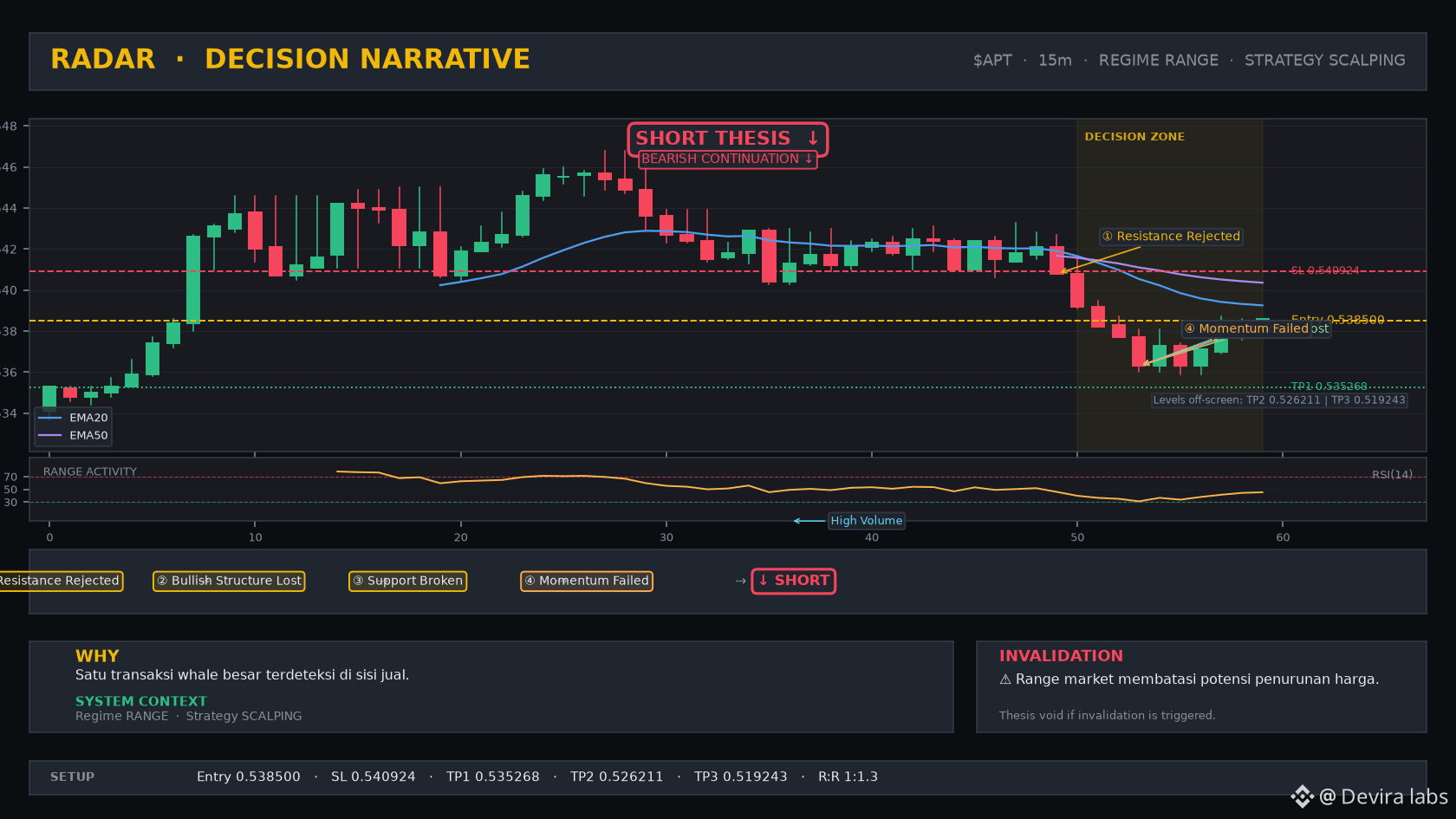The width and height of the screenshot is (1456, 819).
Task: Click the Devira labs logo icon
Action: coord(1302,796)
